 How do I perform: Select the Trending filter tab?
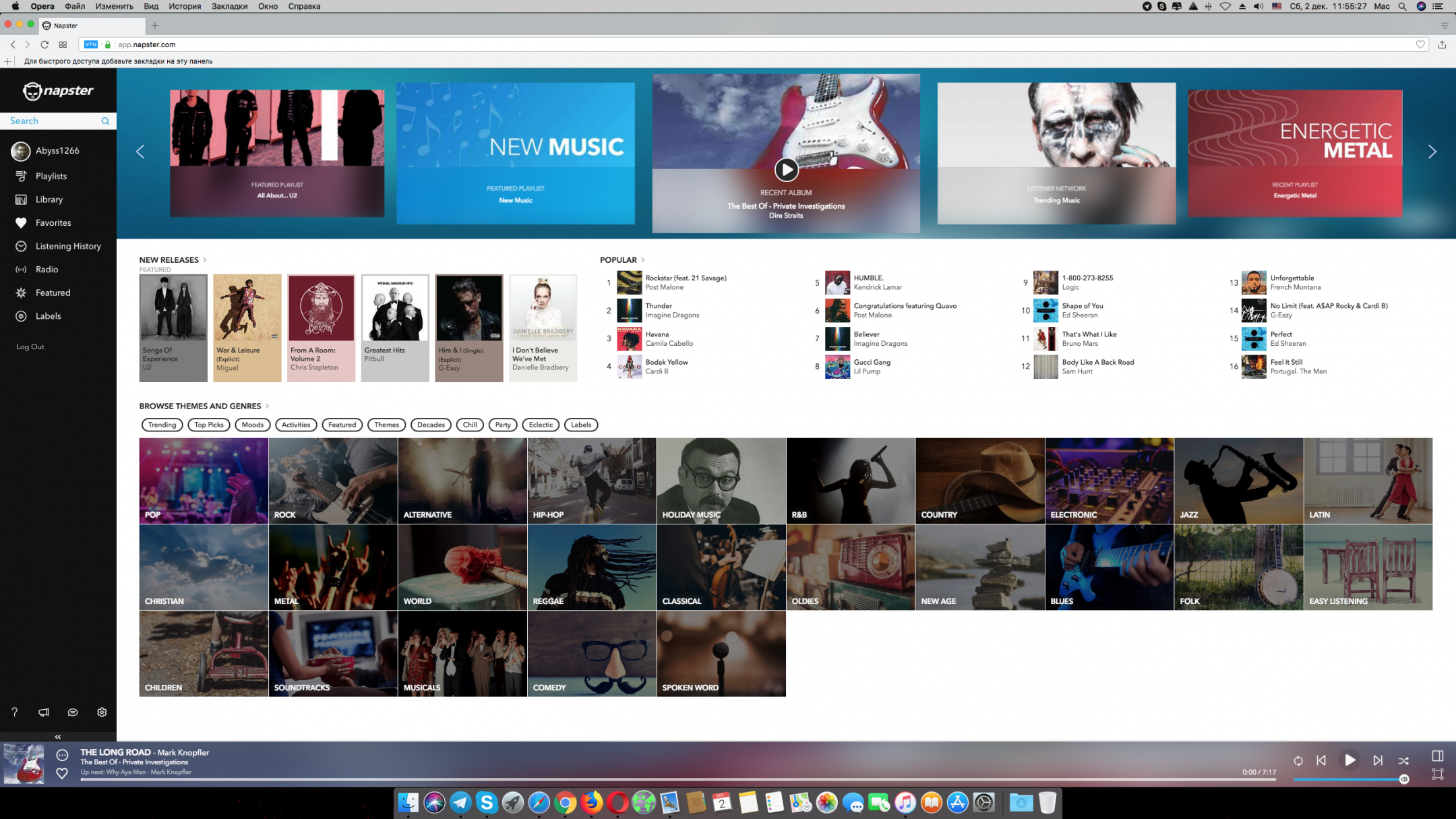(162, 425)
